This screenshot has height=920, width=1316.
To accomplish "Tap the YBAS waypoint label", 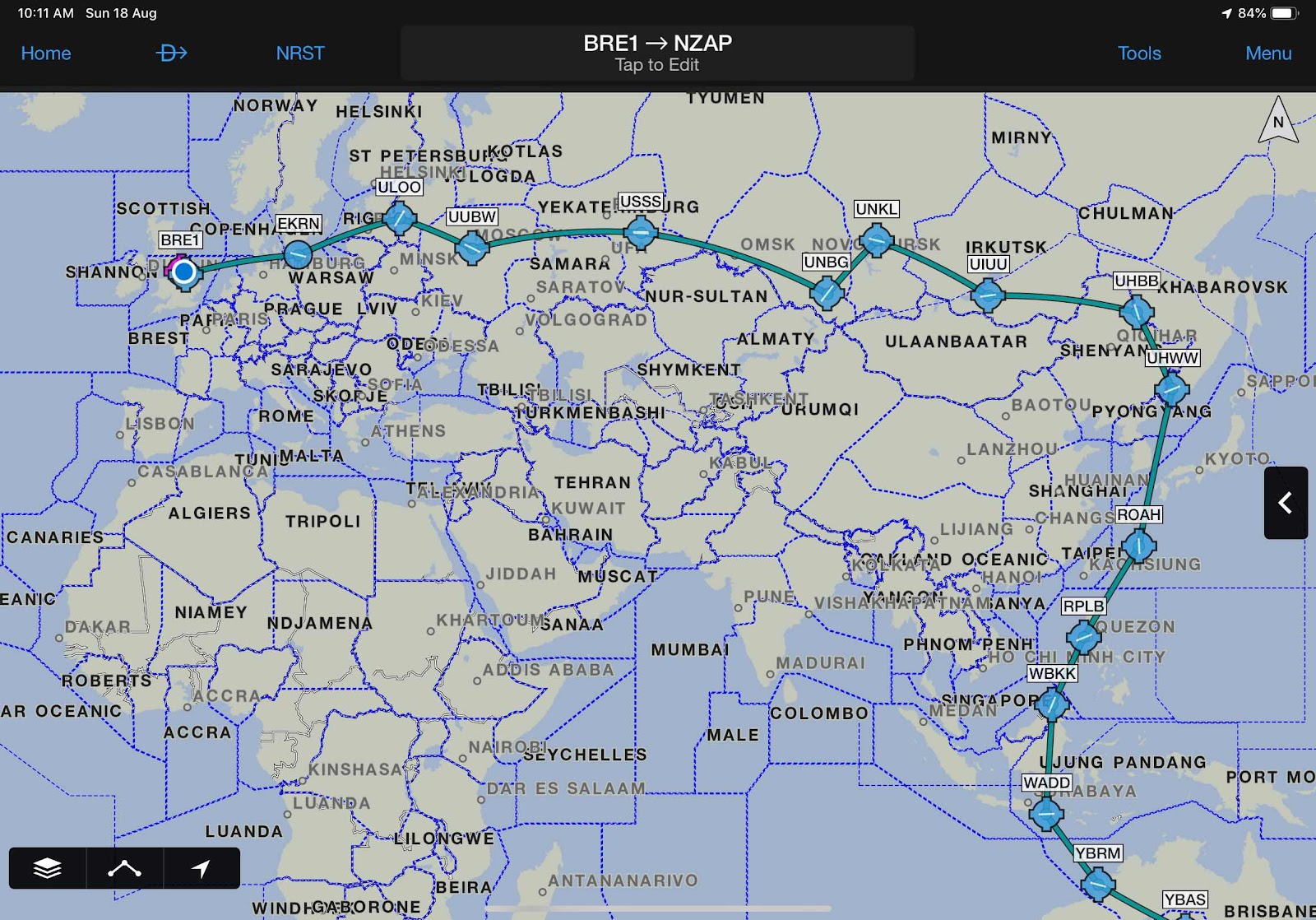I will [1184, 899].
